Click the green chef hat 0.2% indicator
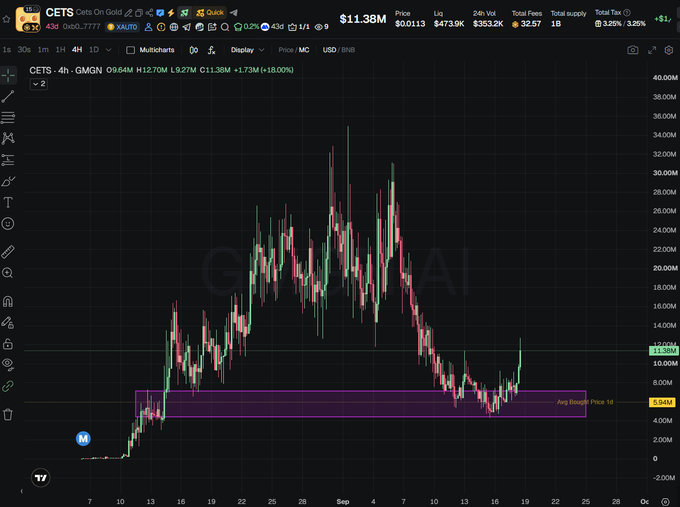 click(246, 27)
